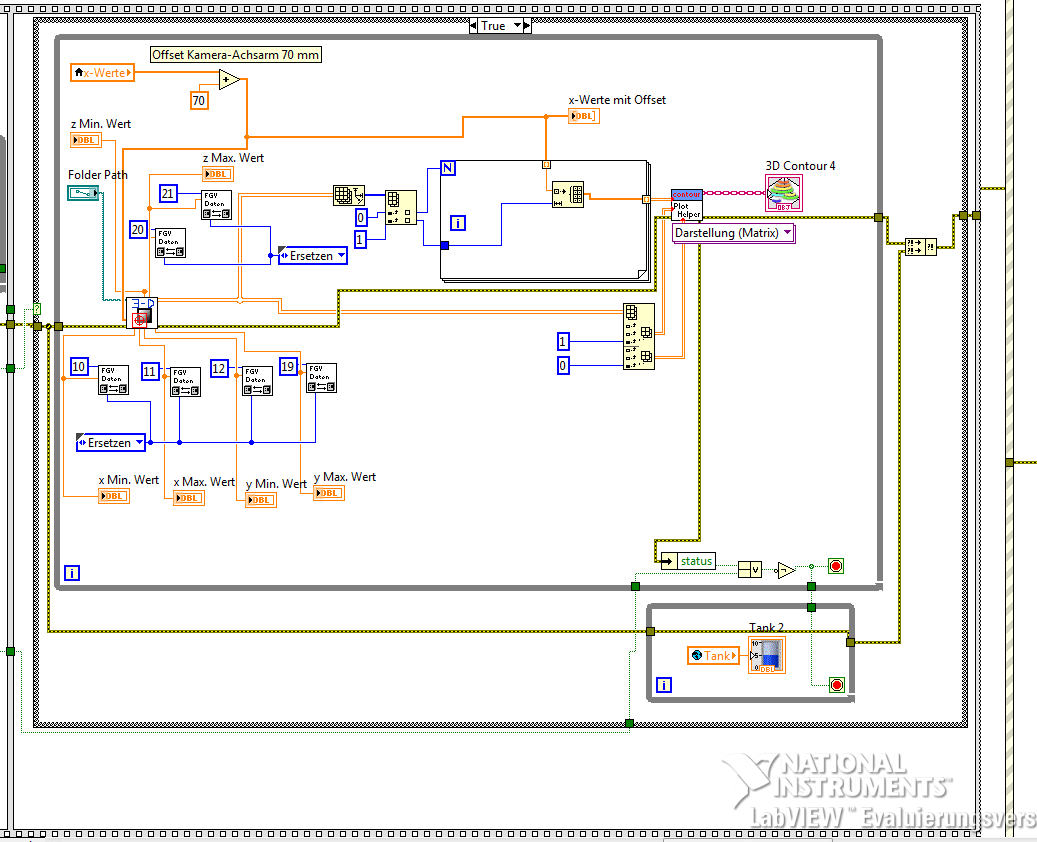Click the y Min. Wert DBL indicator
The image size is (1037, 842).
click(x=261, y=500)
